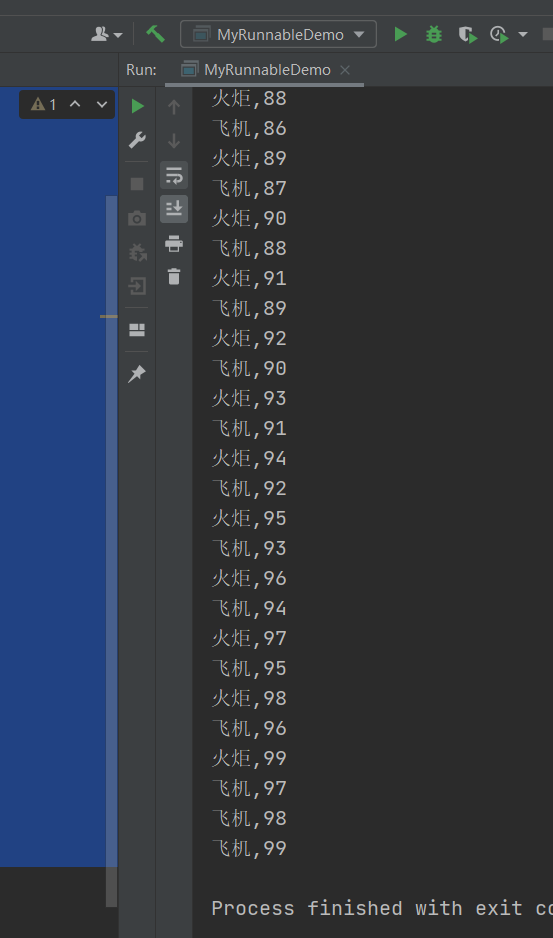Toggle scroll to end of console
The height and width of the screenshot is (938, 553).
[x=174, y=209]
